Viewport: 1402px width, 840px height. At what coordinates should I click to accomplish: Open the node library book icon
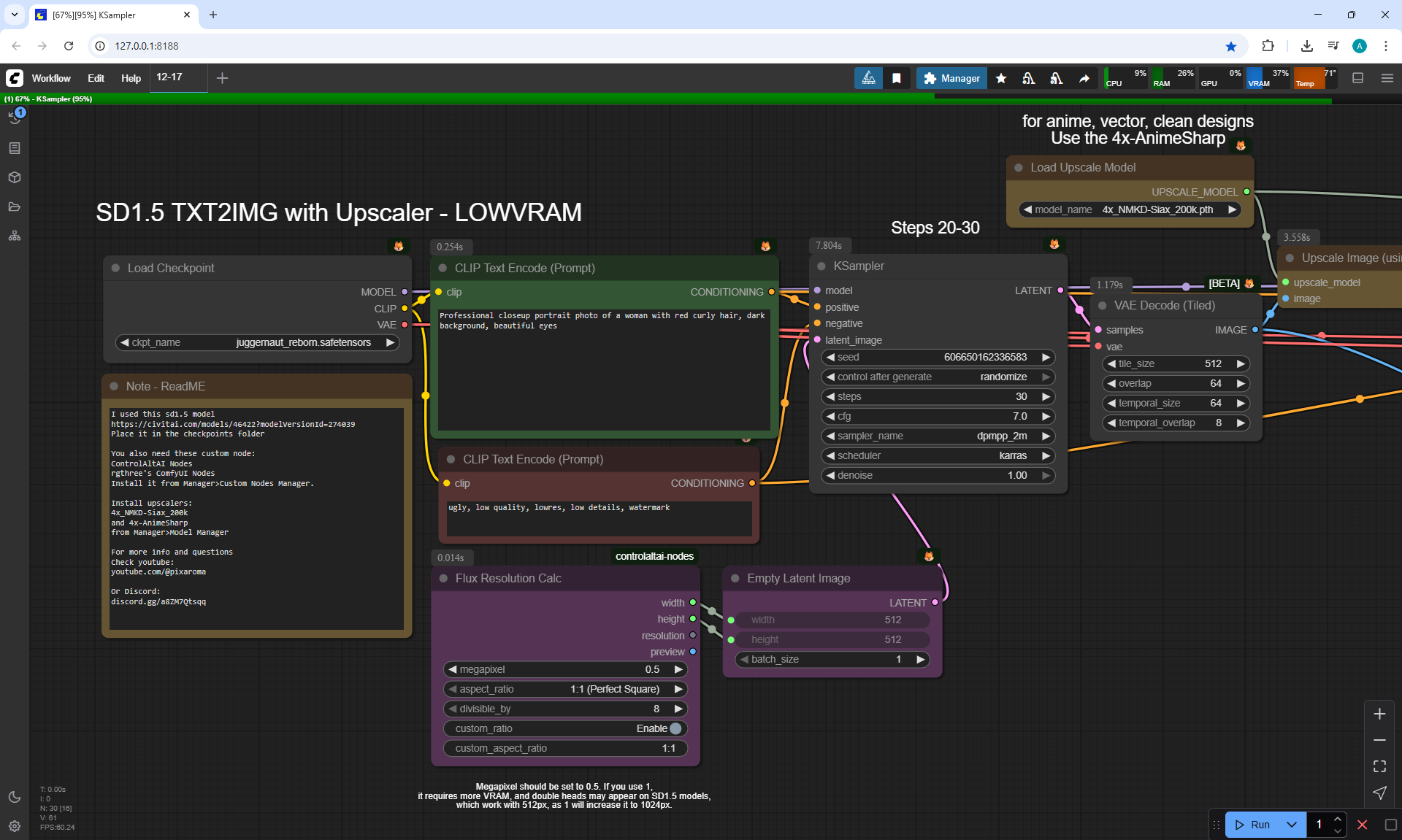click(x=15, y=148)
